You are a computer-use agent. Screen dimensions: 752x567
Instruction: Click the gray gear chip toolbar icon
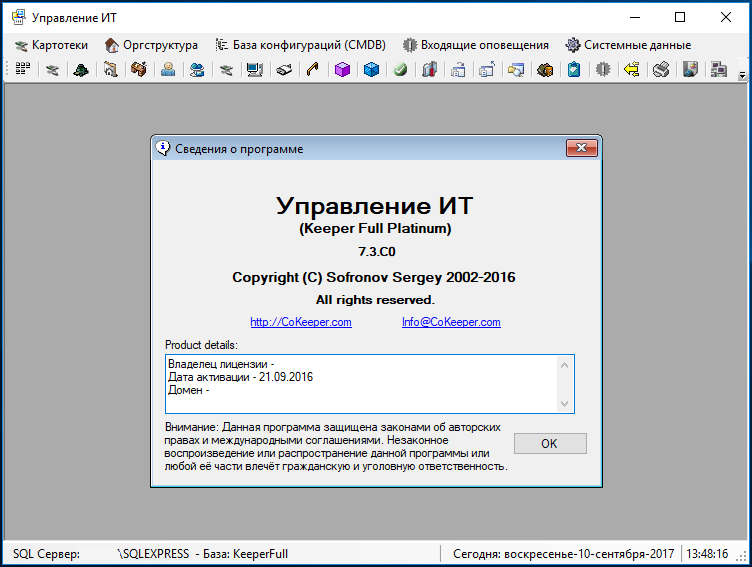click(x=603, y=70)
